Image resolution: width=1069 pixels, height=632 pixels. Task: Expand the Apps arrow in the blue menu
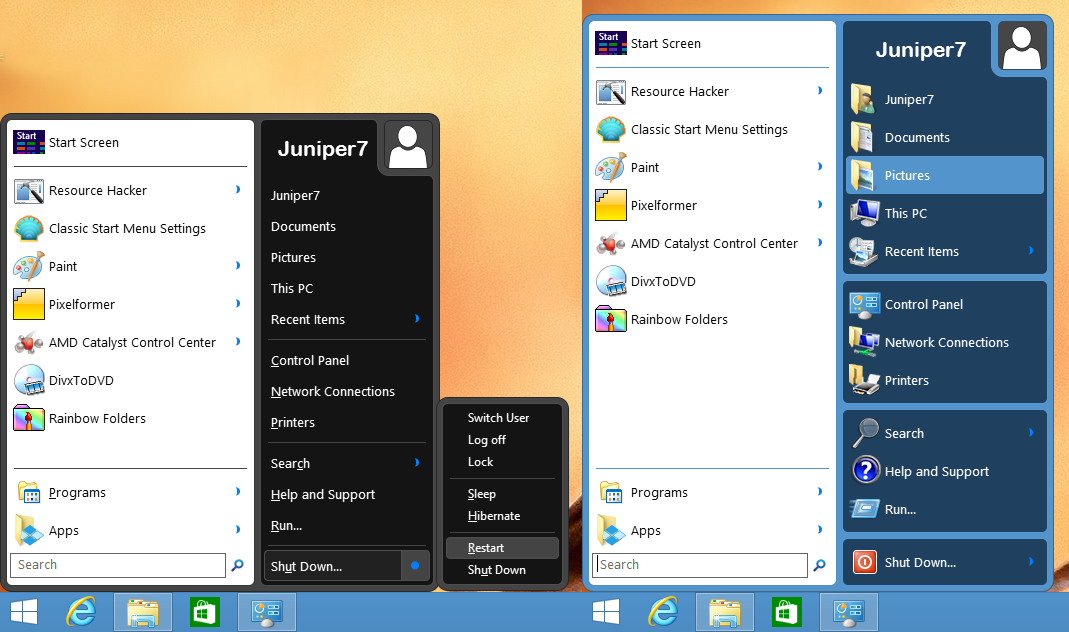(x=820, y=530)
